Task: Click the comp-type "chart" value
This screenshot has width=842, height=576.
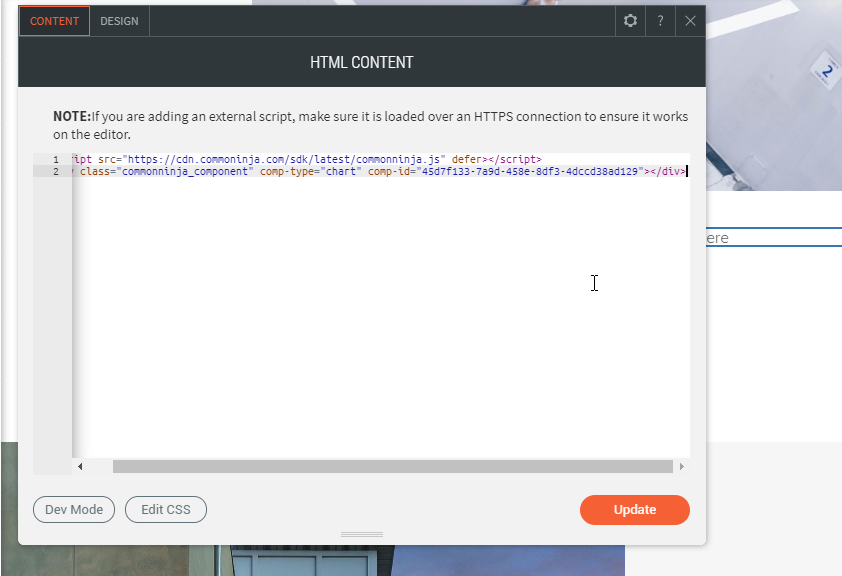Action: pyautogui.click(x=341, y=172)
